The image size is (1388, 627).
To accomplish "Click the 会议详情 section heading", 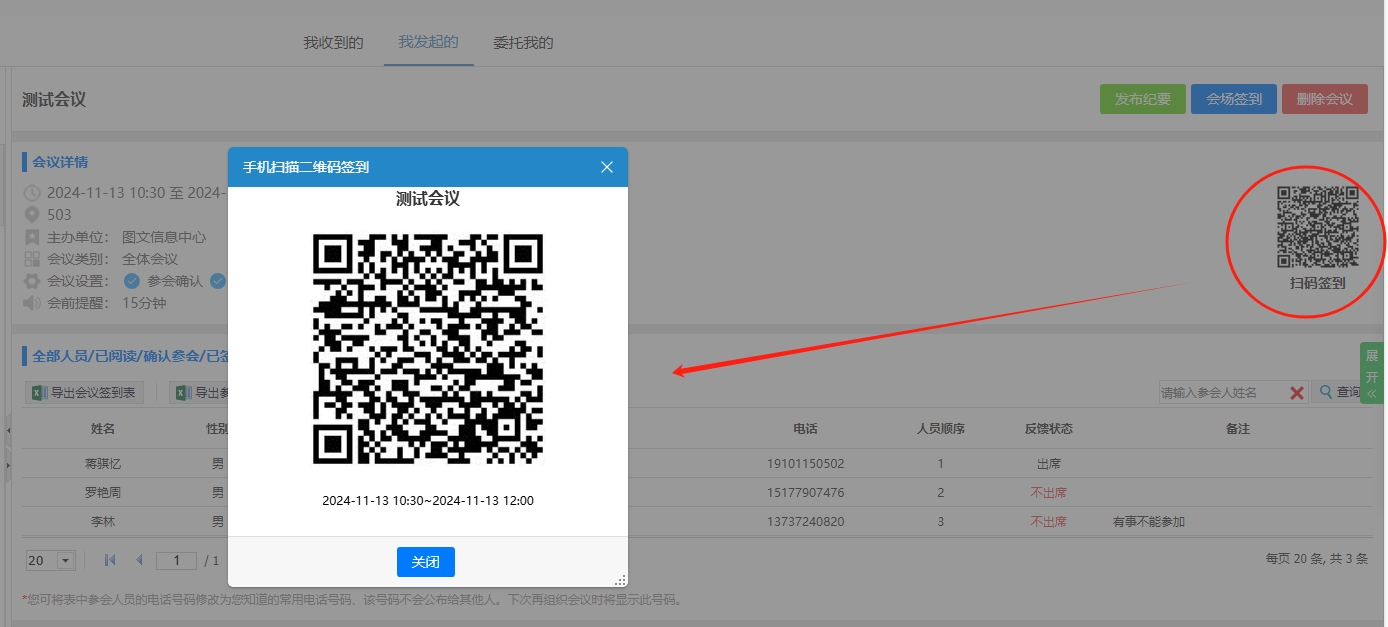I will point(60,162).
